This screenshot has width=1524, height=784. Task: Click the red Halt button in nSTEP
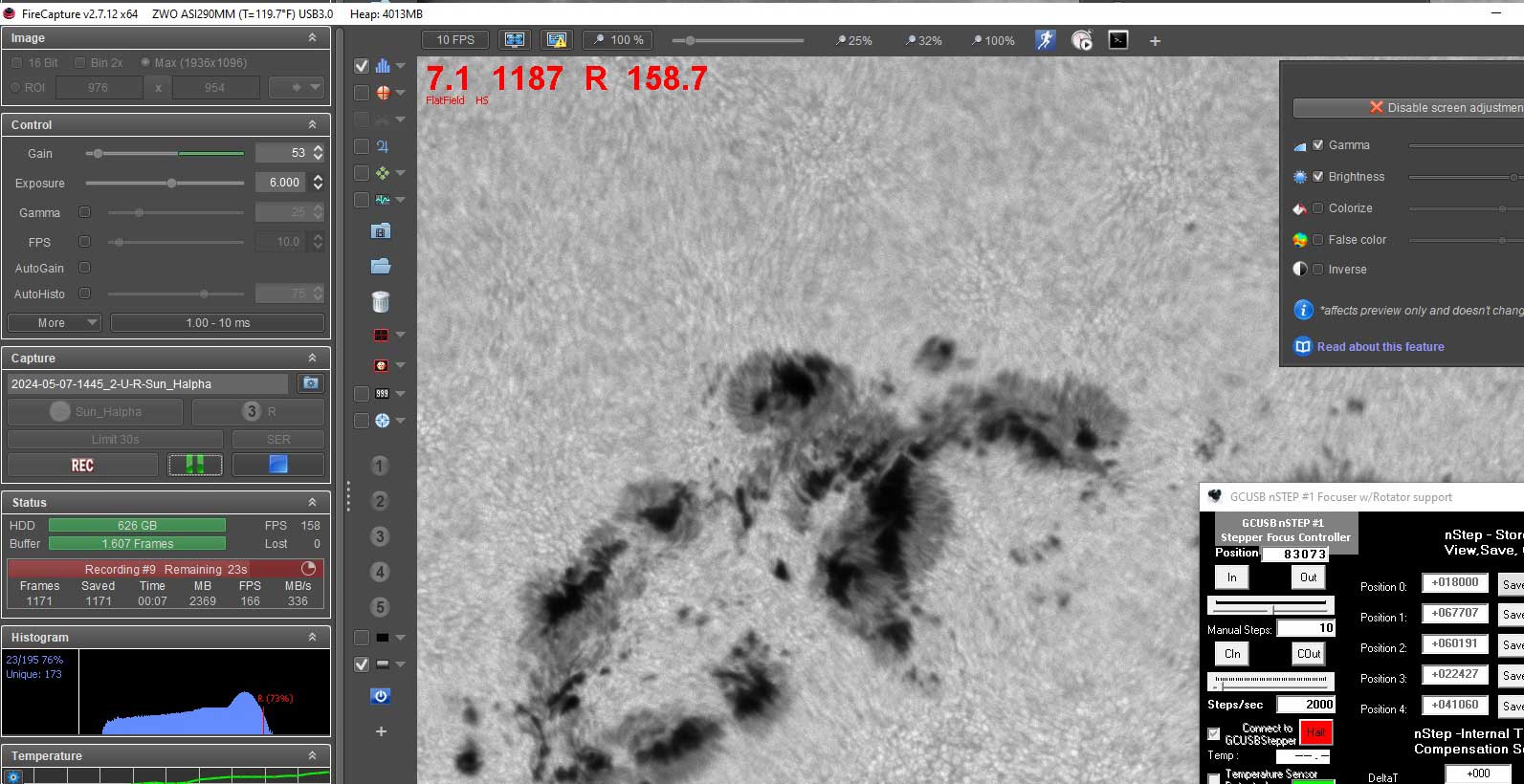pos(1315,732)
